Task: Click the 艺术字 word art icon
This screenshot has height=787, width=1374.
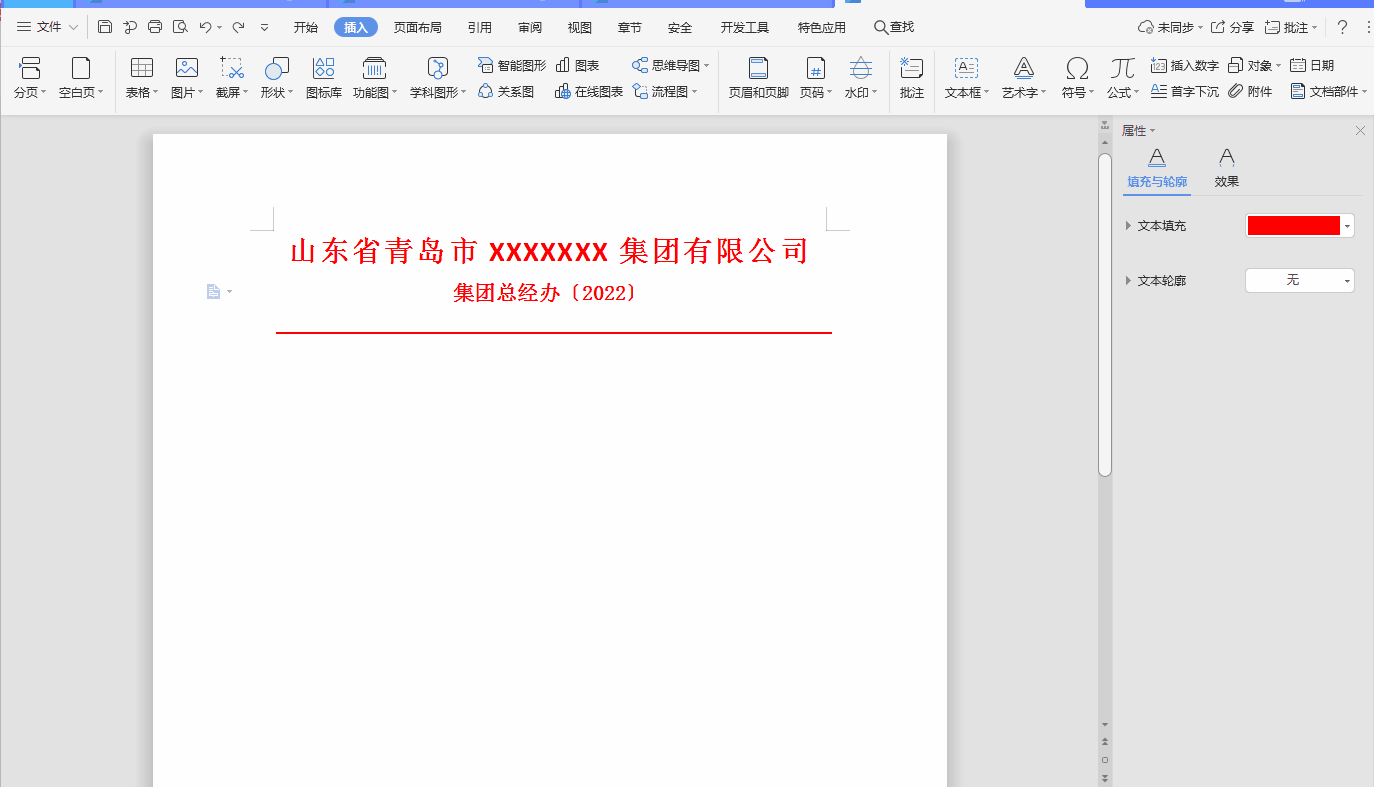Action: click(x=1024, y=68)
